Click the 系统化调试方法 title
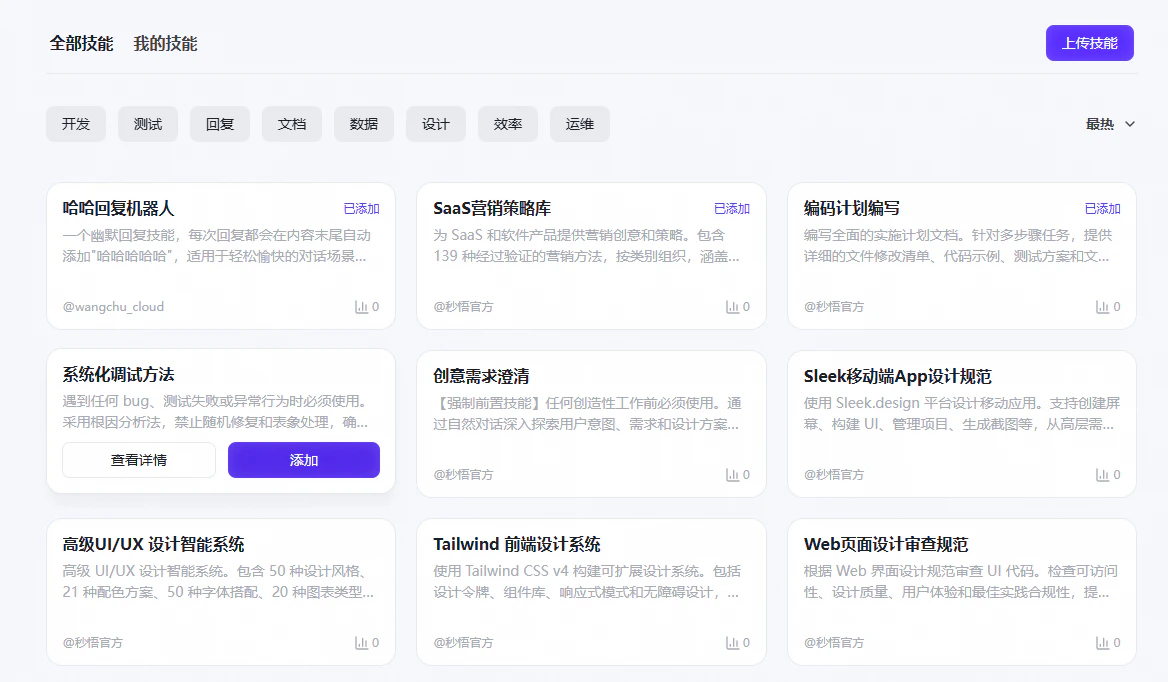The height and width of the screenshot is (682, 1168). point(118,375)
